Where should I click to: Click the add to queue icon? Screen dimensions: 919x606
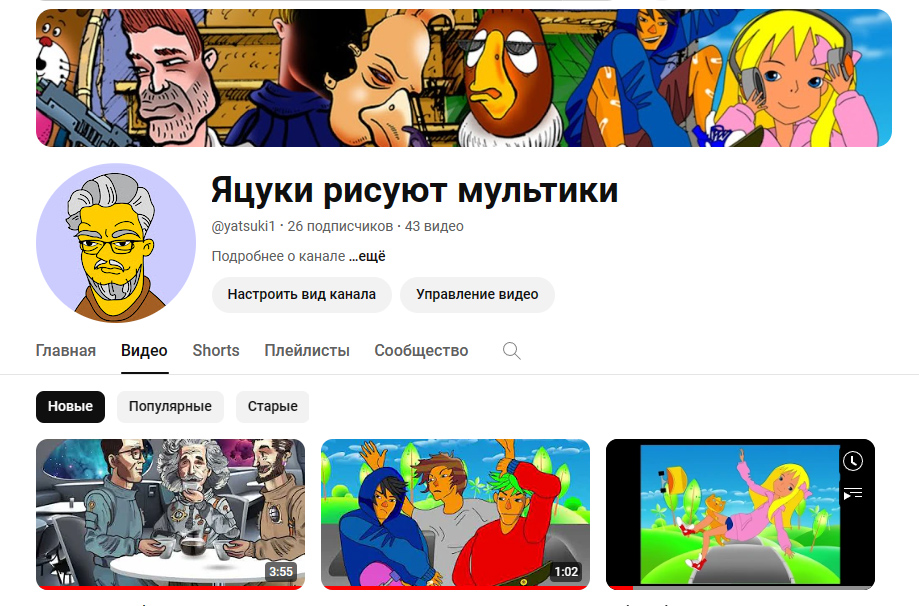point(852,493)
